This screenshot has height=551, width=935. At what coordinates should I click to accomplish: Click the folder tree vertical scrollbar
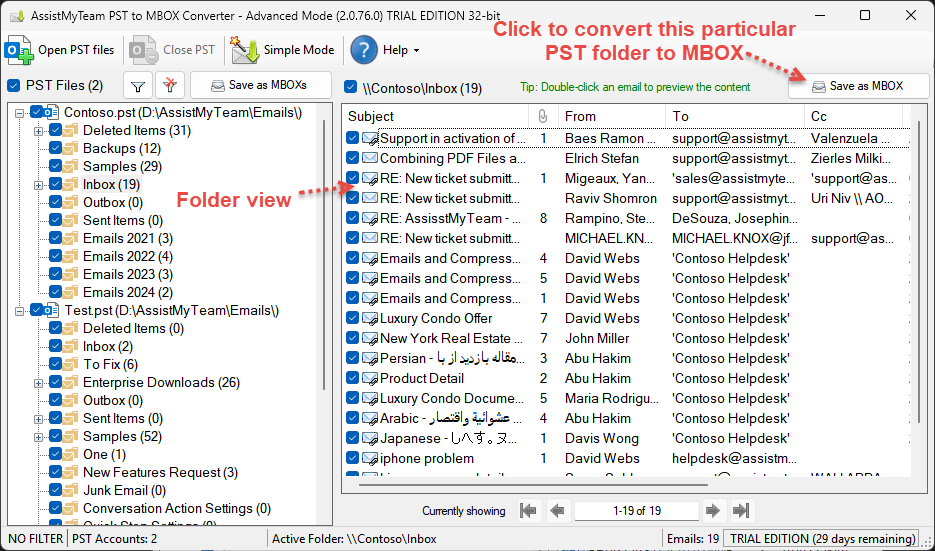324,255
